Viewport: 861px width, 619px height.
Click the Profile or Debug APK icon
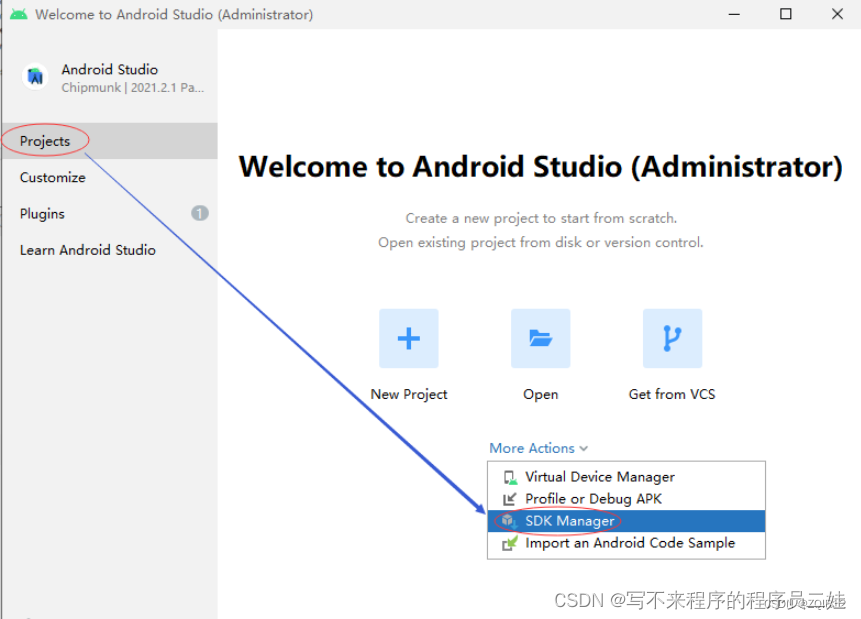pyautogui.click(x=510, y=499)
